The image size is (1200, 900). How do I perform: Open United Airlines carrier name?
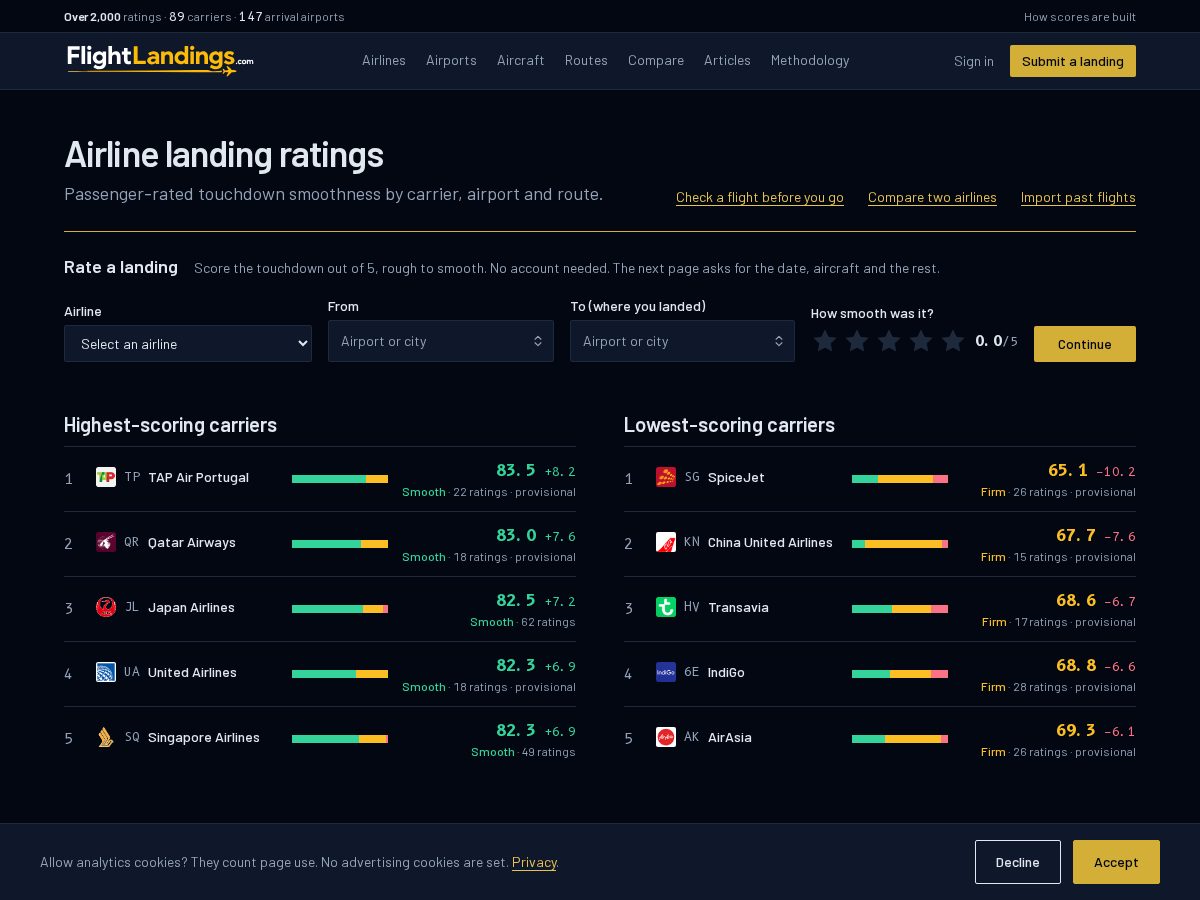click(x=192, y=672)
